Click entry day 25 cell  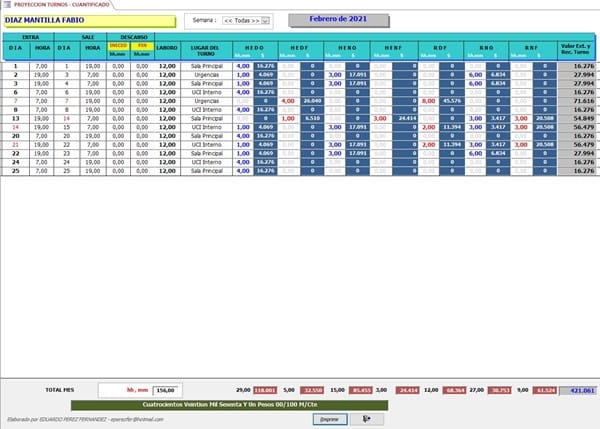coord(16,171)
